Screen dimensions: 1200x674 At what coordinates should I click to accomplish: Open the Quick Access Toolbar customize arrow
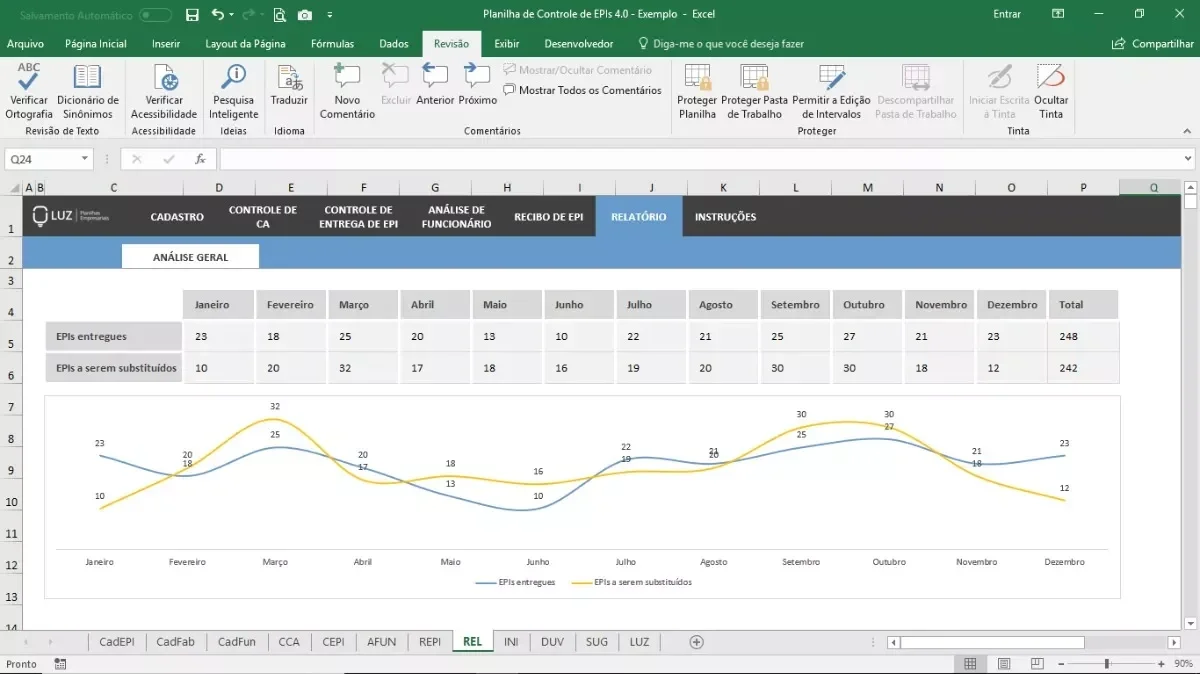(330, 15)
